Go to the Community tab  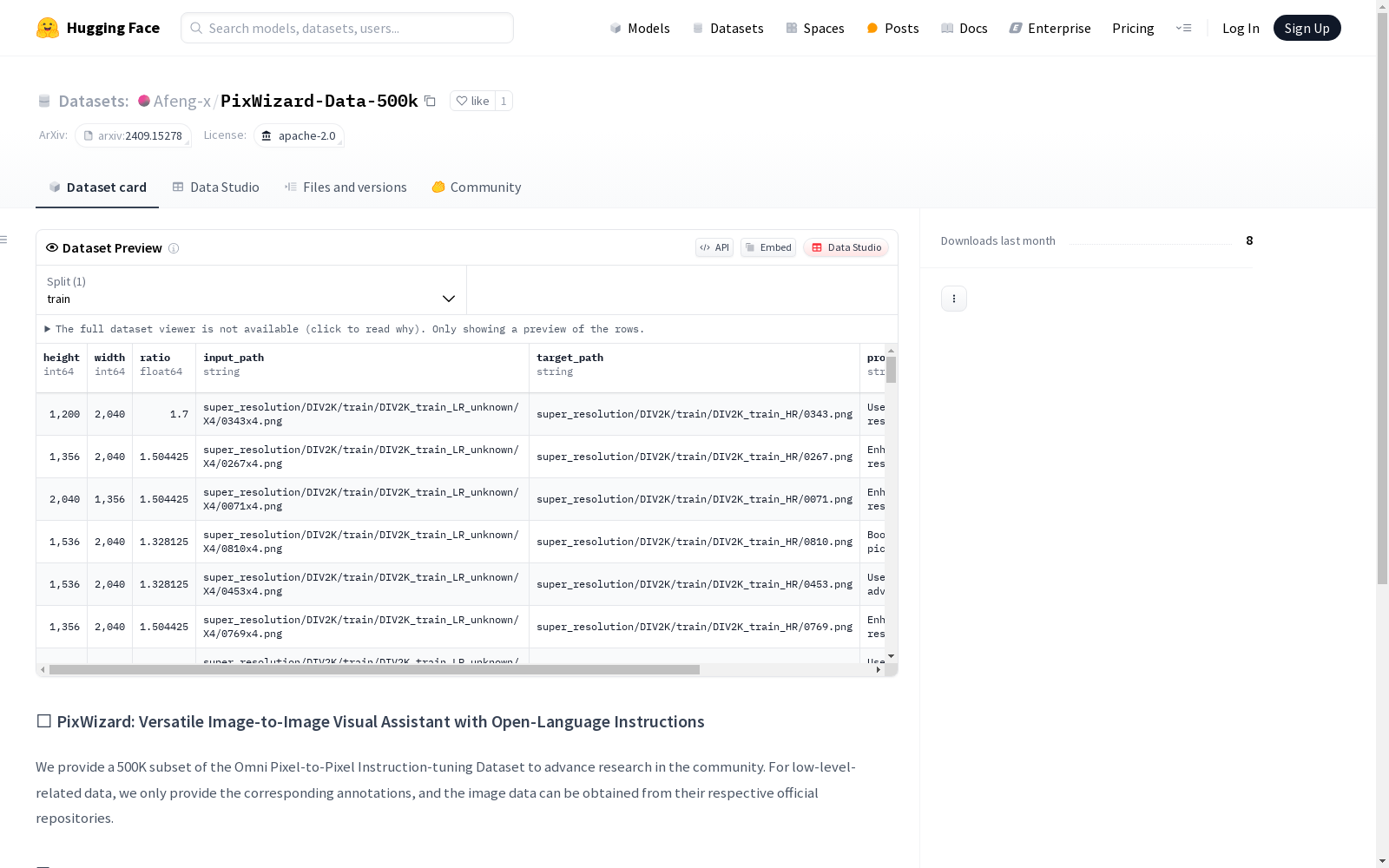(476, 187)
